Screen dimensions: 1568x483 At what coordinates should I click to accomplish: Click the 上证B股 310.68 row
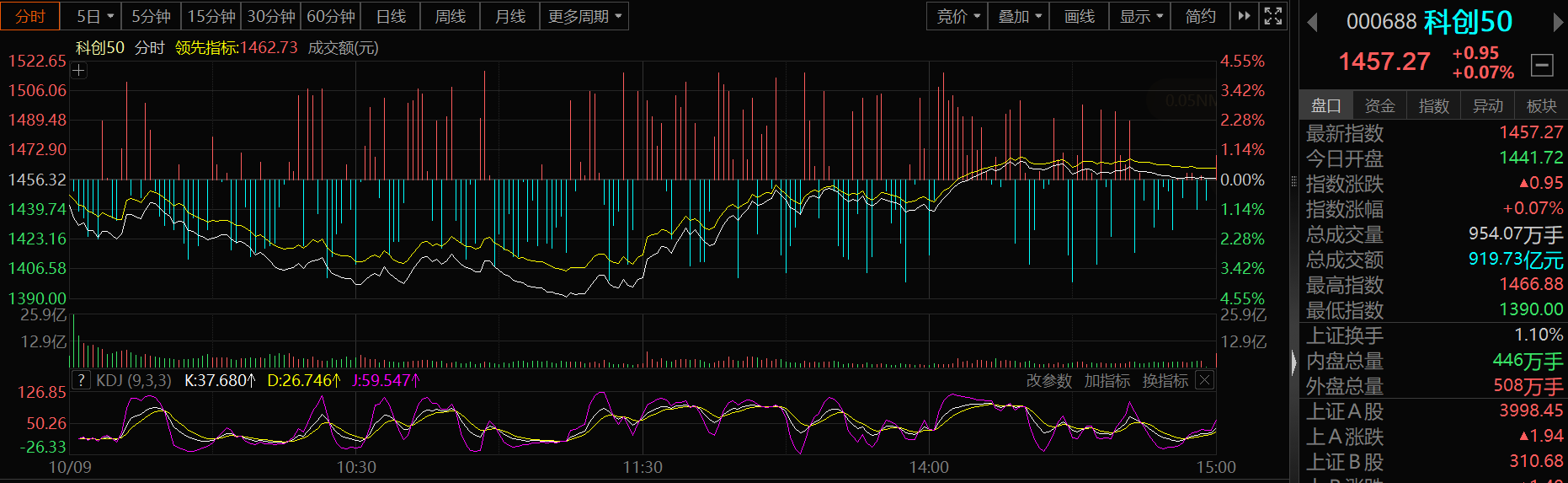point(1434,461)
